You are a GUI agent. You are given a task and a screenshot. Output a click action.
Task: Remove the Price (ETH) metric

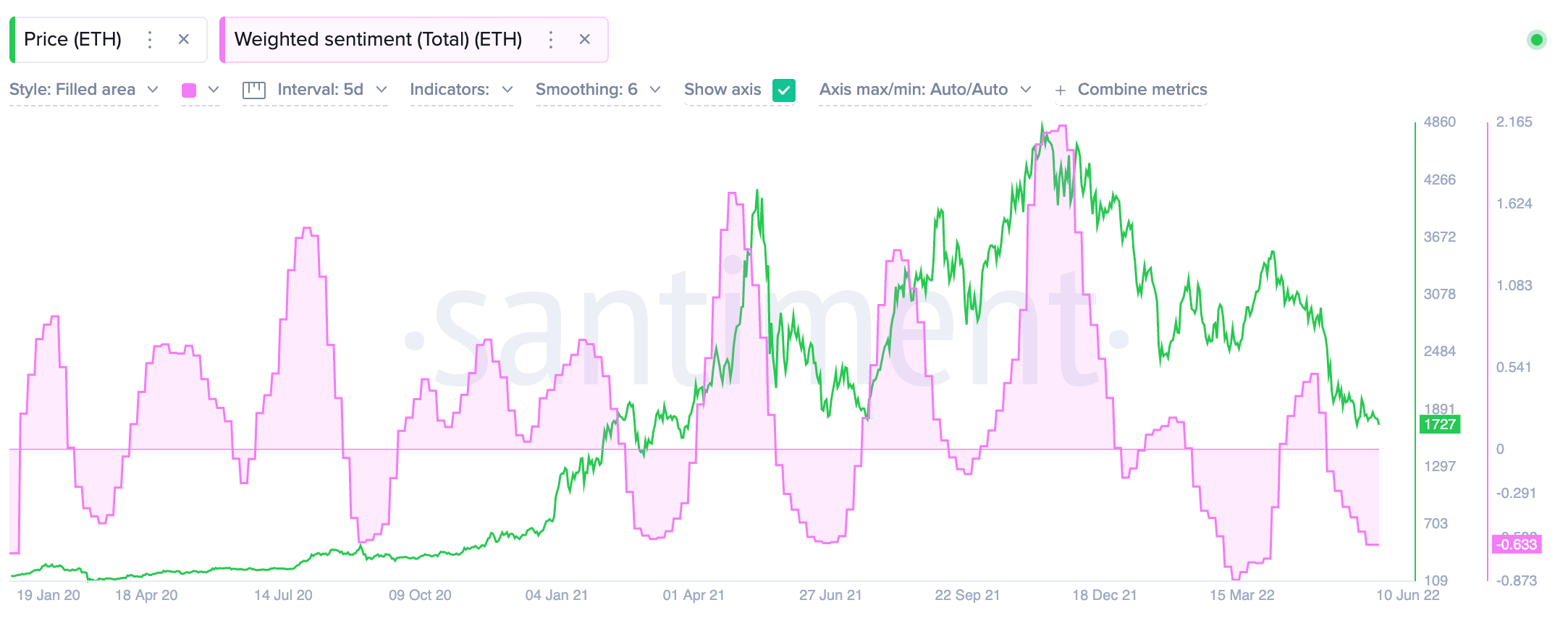click(184, 40)
